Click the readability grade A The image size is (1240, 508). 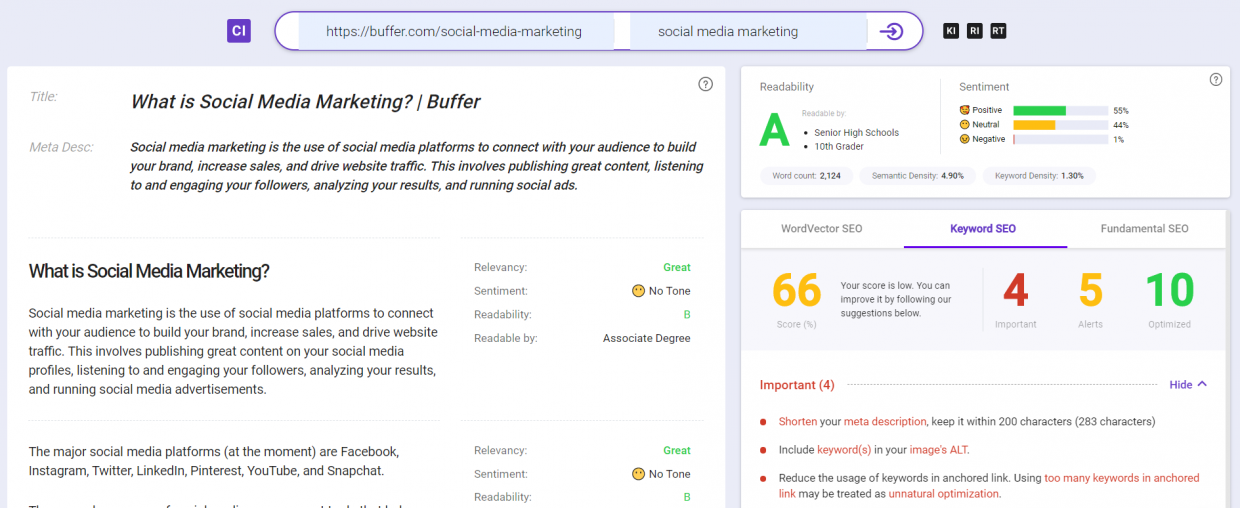[x=775, y=130]
